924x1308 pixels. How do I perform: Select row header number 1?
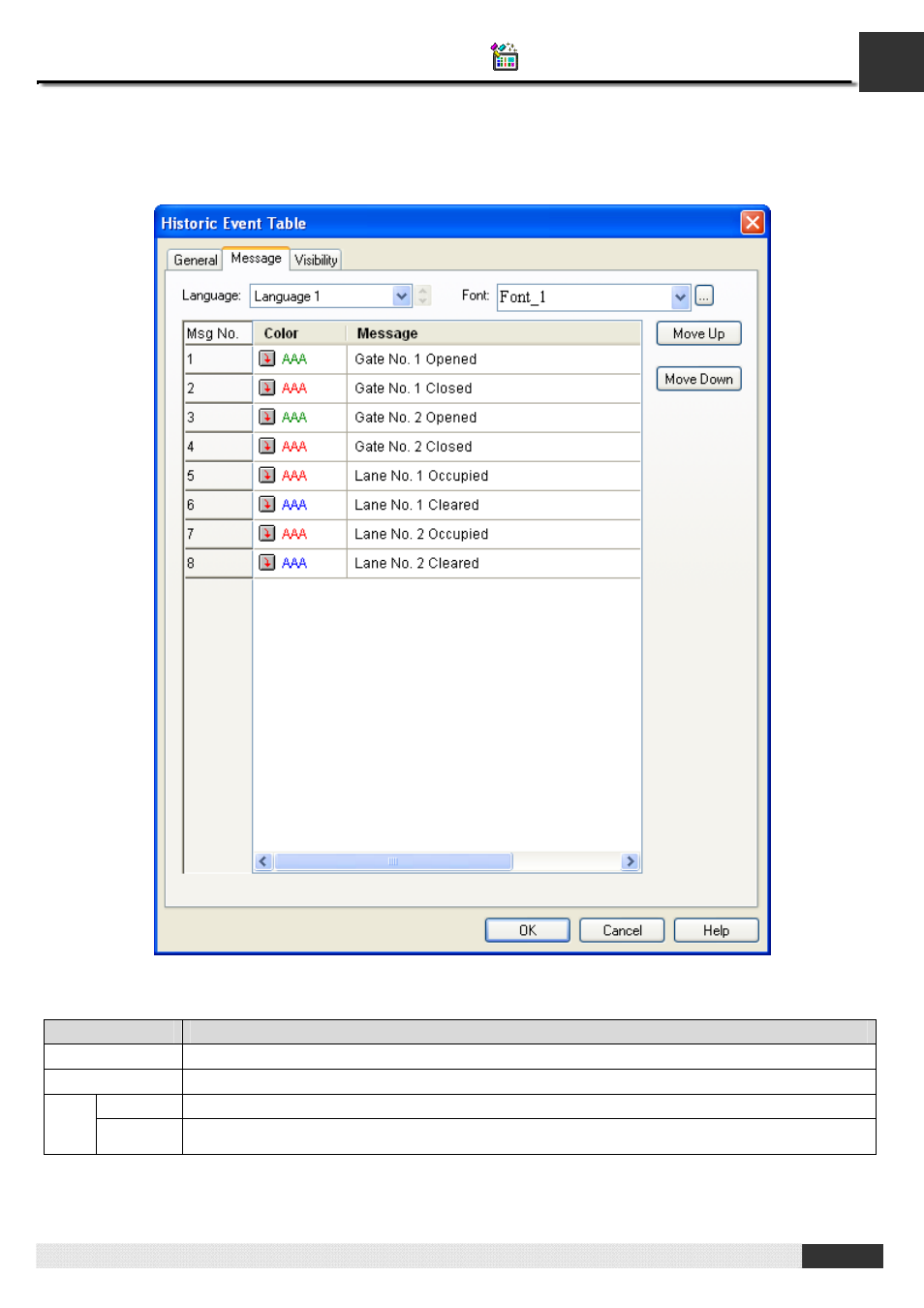(218, 359)
